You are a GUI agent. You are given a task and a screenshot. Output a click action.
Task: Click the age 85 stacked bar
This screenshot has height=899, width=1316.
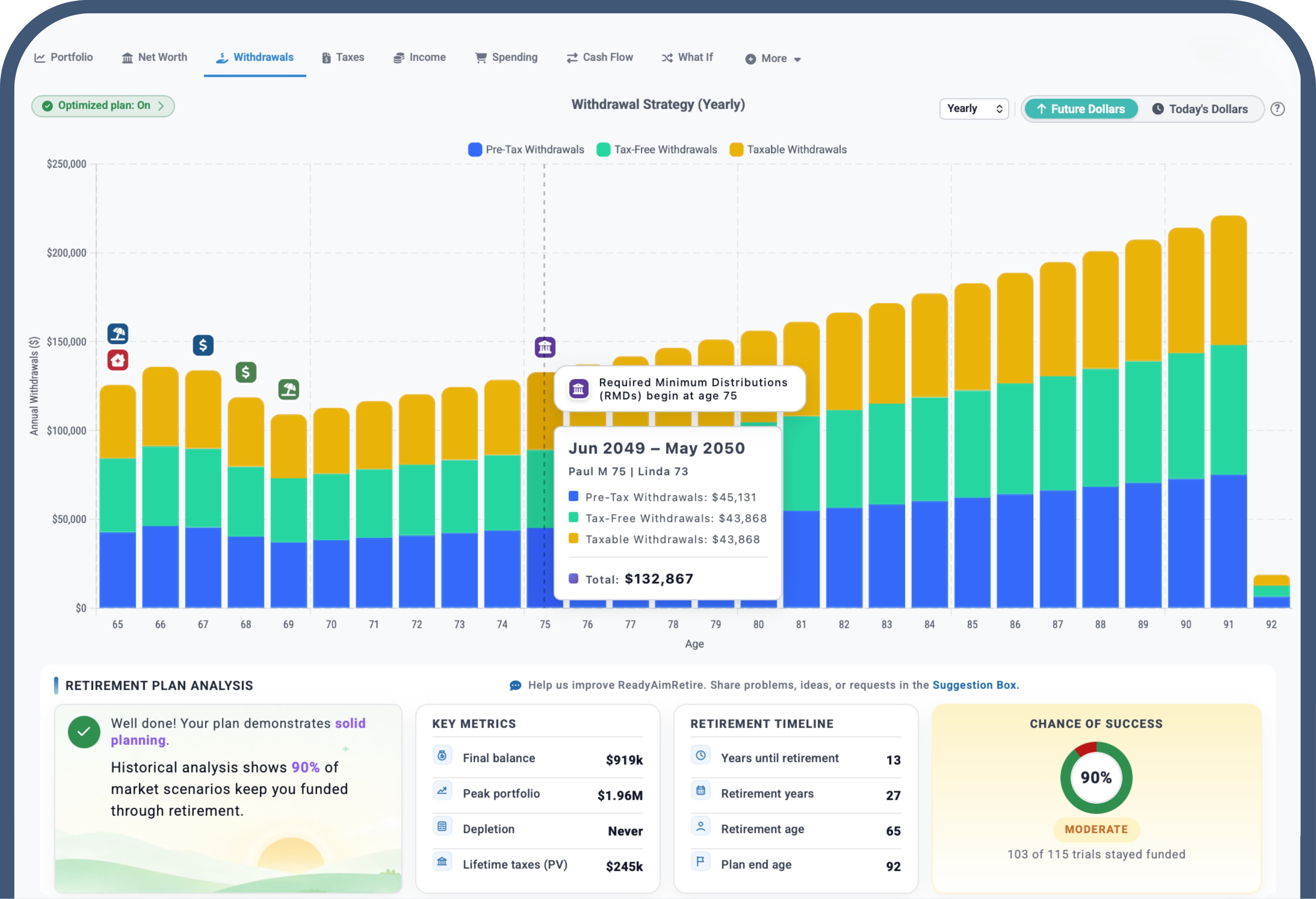(x=972, y=445)
